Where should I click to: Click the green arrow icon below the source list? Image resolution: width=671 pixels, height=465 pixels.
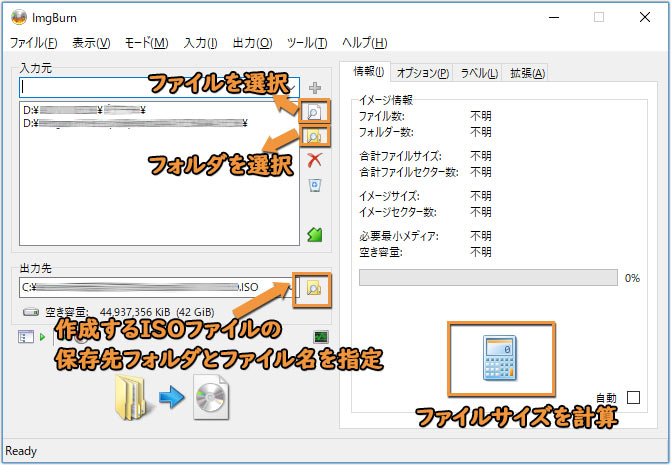(x=315, y=234)
